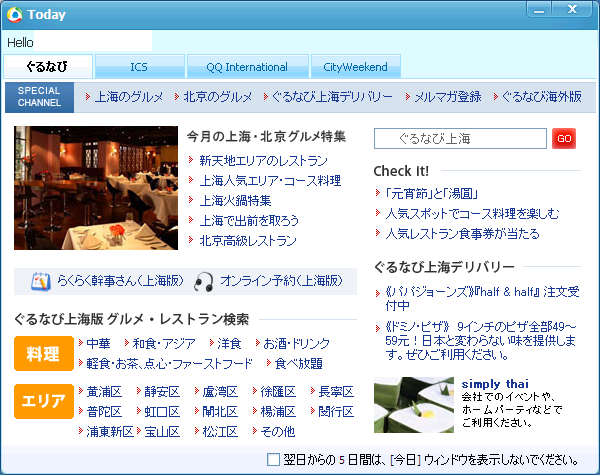Close the Today window

click(572, 10)
